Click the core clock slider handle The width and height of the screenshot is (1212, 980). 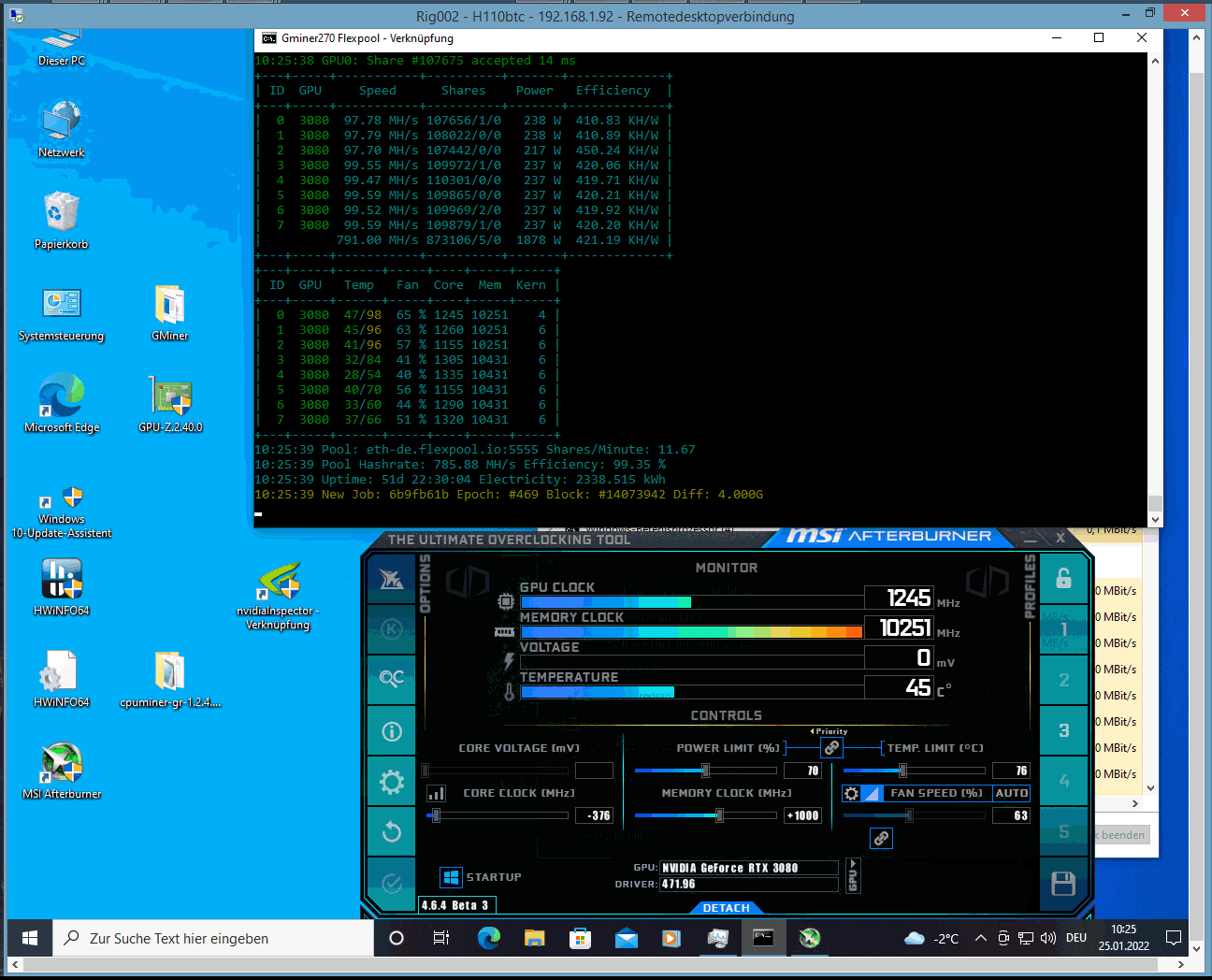[x=436, y=815]
